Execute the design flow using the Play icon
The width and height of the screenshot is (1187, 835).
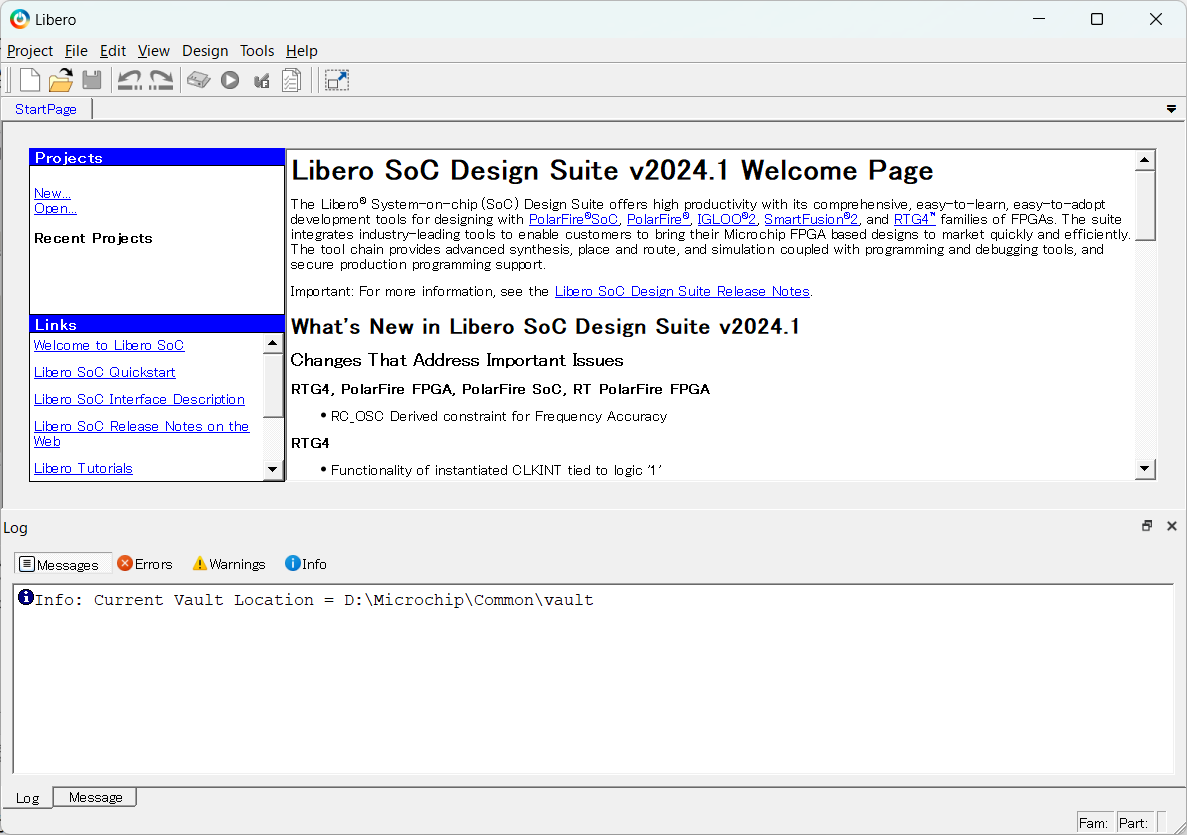[229, 79]
